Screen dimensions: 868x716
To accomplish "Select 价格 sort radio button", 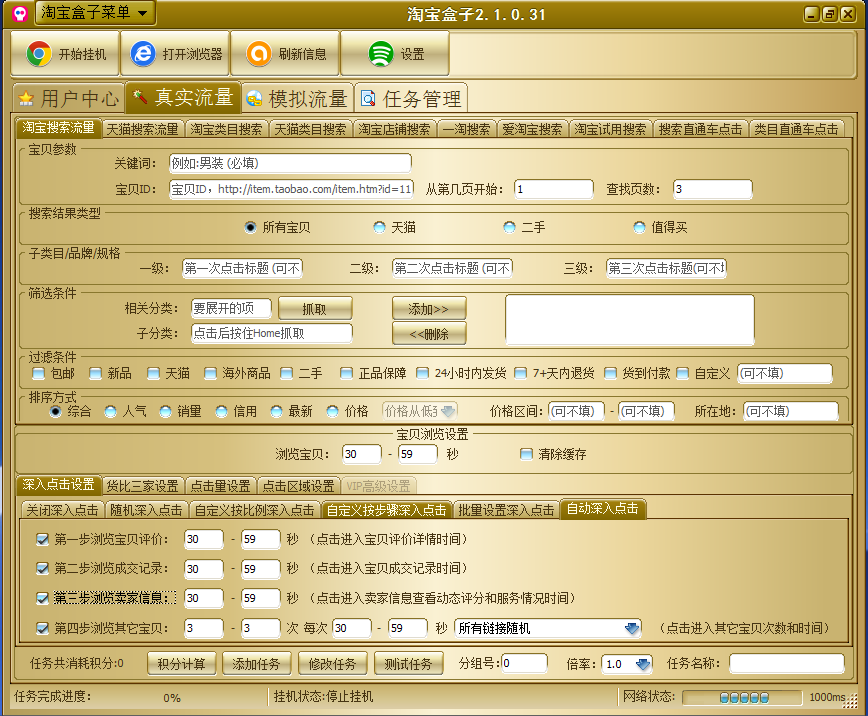I will (x=333, y=411).
